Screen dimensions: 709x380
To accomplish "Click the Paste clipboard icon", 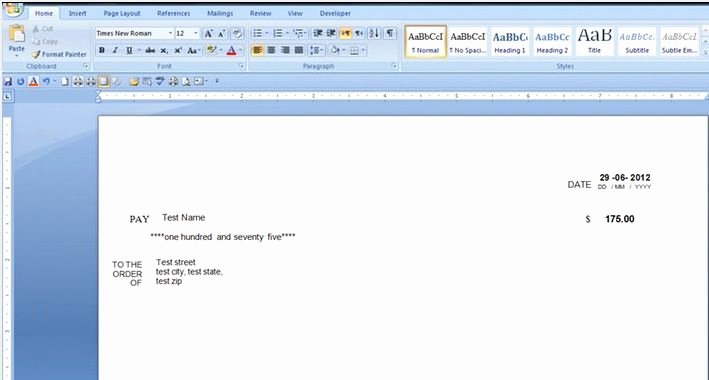I will 17,34.
